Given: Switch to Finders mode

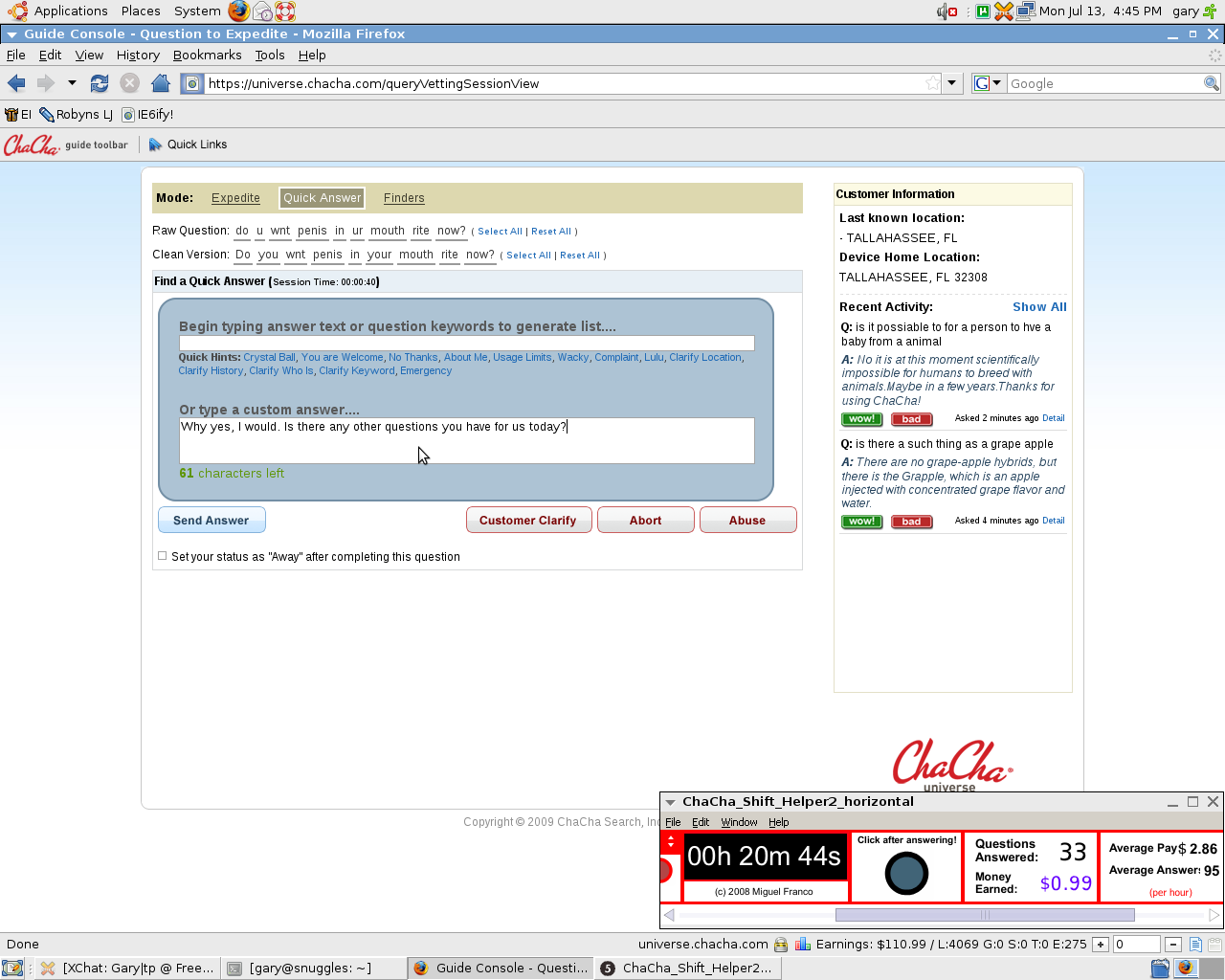Looking at the screenshot, I should (404, 198).
